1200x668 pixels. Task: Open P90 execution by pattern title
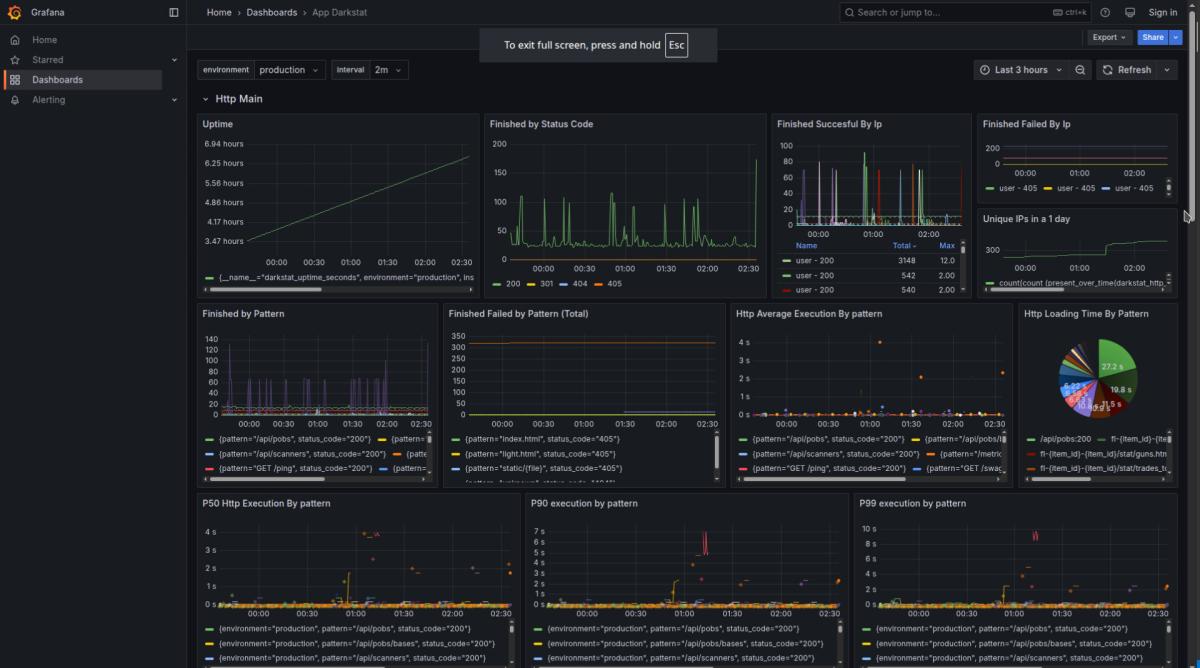(x=584, y=503)
